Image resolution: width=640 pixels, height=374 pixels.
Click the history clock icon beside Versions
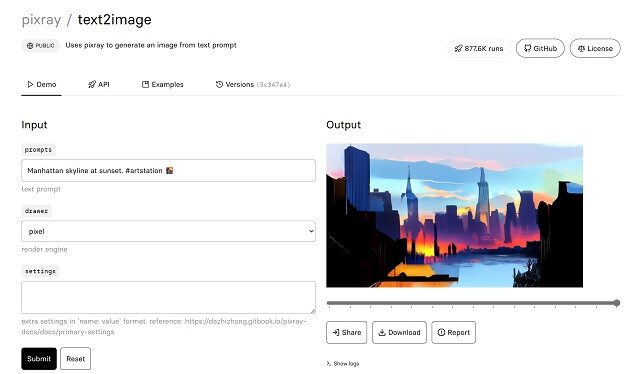tap(219, 84)
